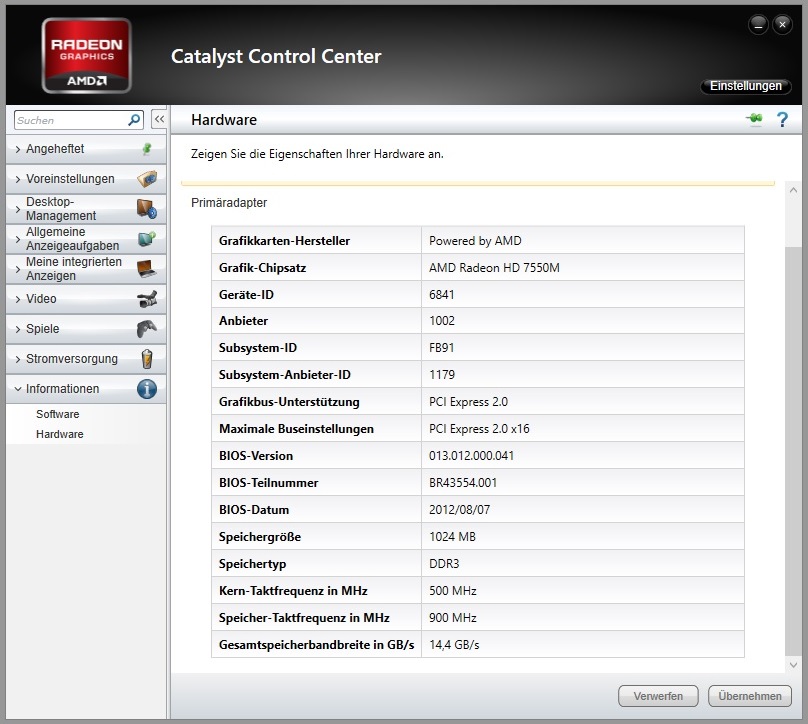Click the Allgemeine Anzeigeaufgaben monitor icon
The image size is (808, 724).
[x=147, y=239]
